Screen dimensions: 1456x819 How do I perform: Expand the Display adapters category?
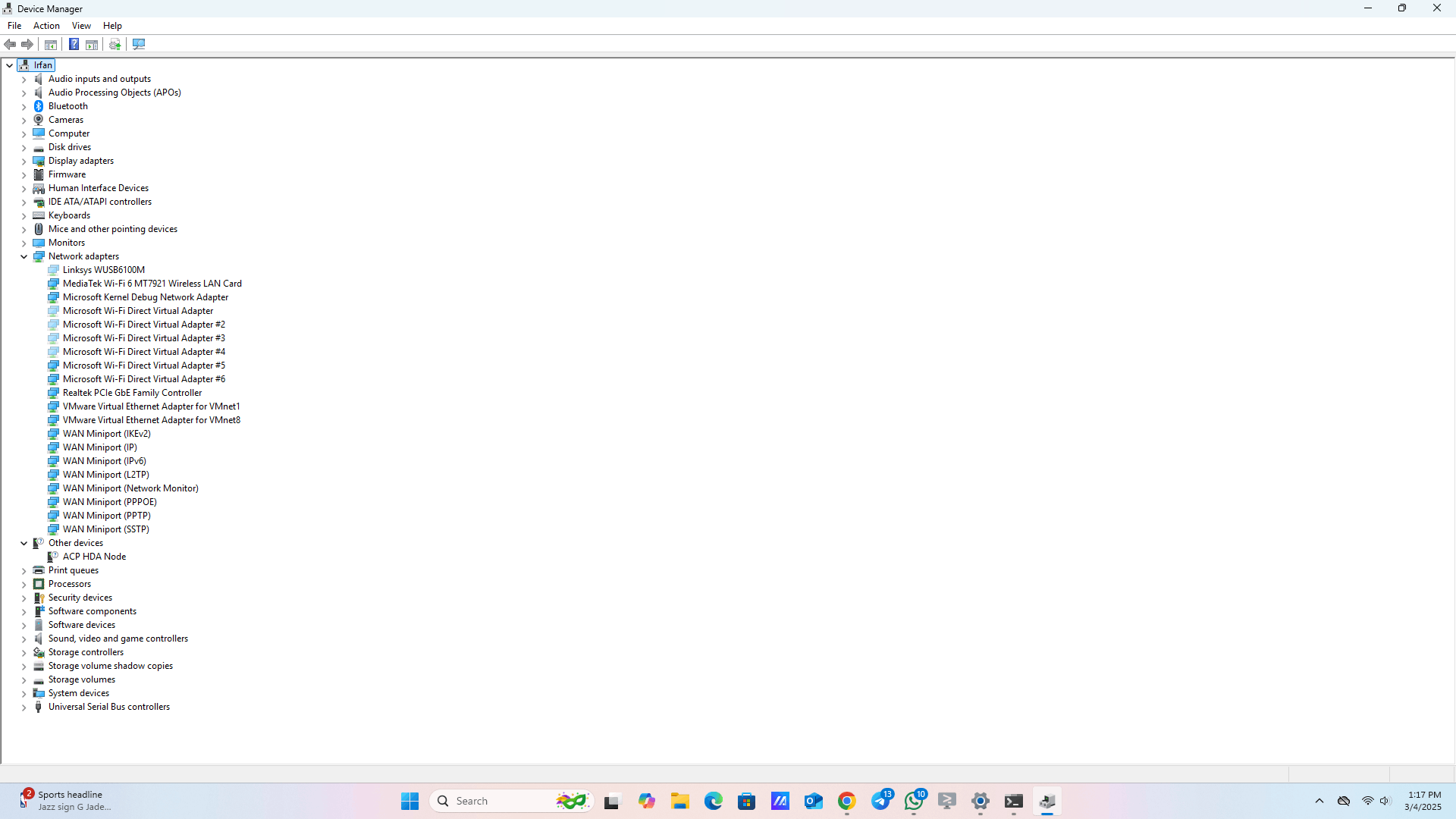point(24,162)
